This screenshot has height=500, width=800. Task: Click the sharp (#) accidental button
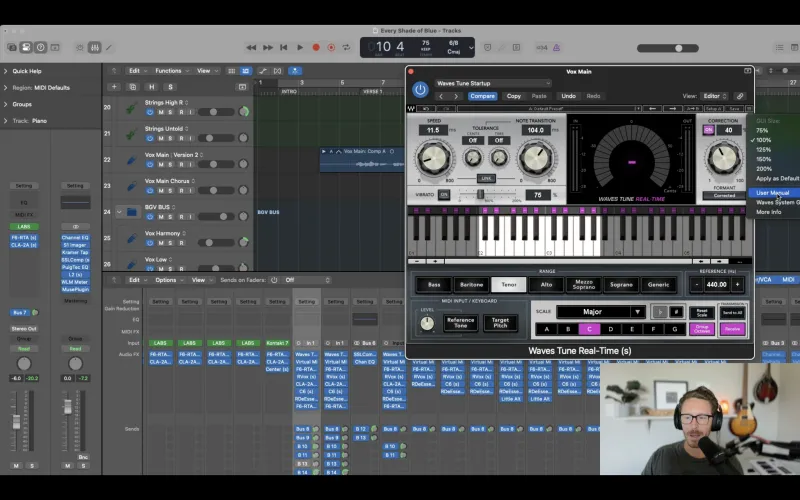(676, 312)
